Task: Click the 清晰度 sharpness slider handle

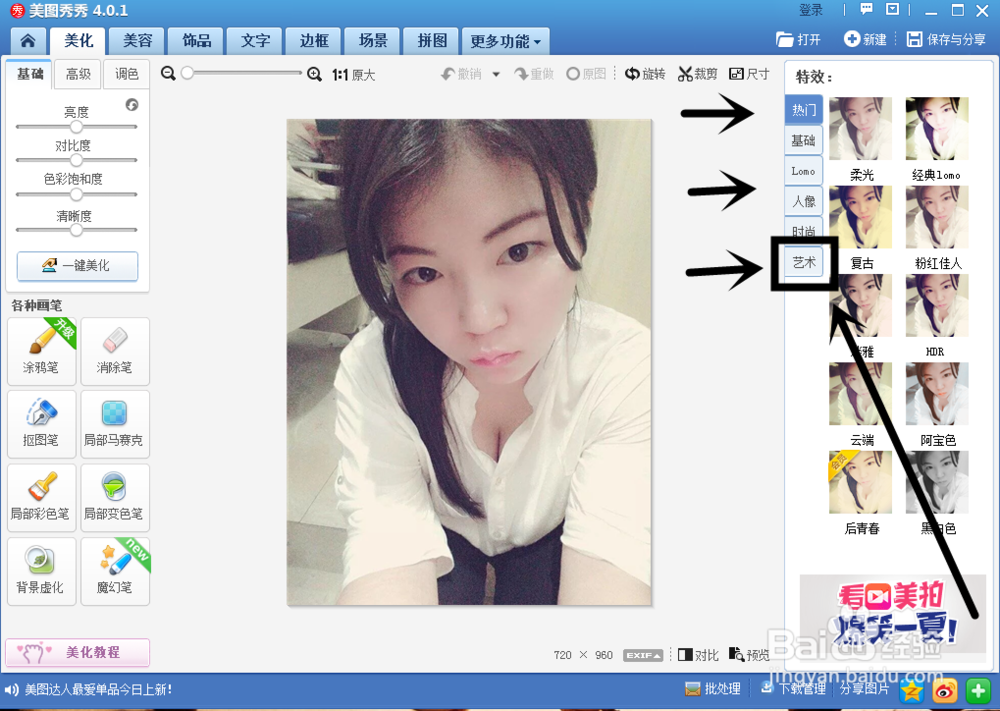Action: tap(76, 230)
